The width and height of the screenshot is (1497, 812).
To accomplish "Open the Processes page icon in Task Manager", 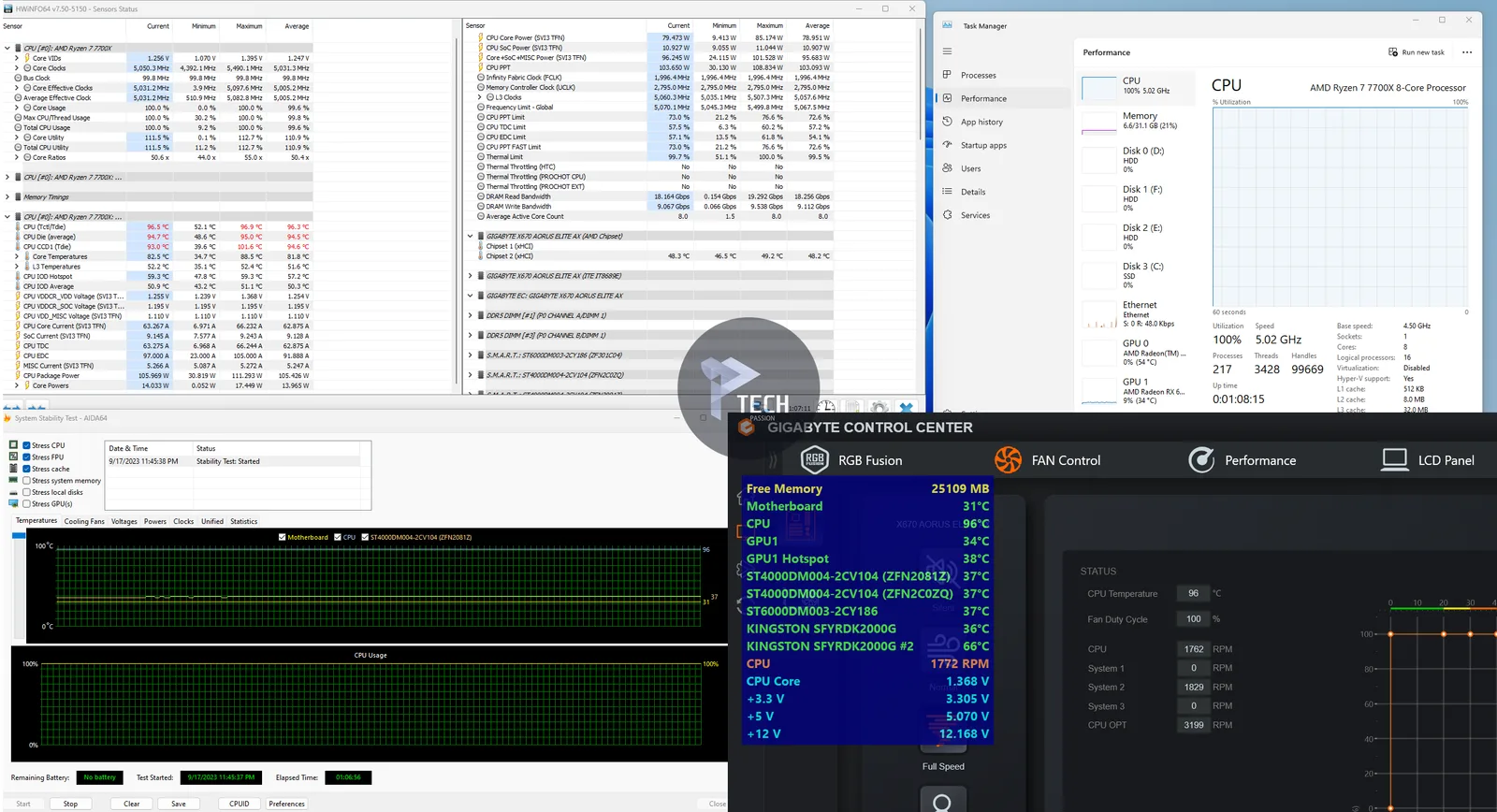I will pos(947,75).
